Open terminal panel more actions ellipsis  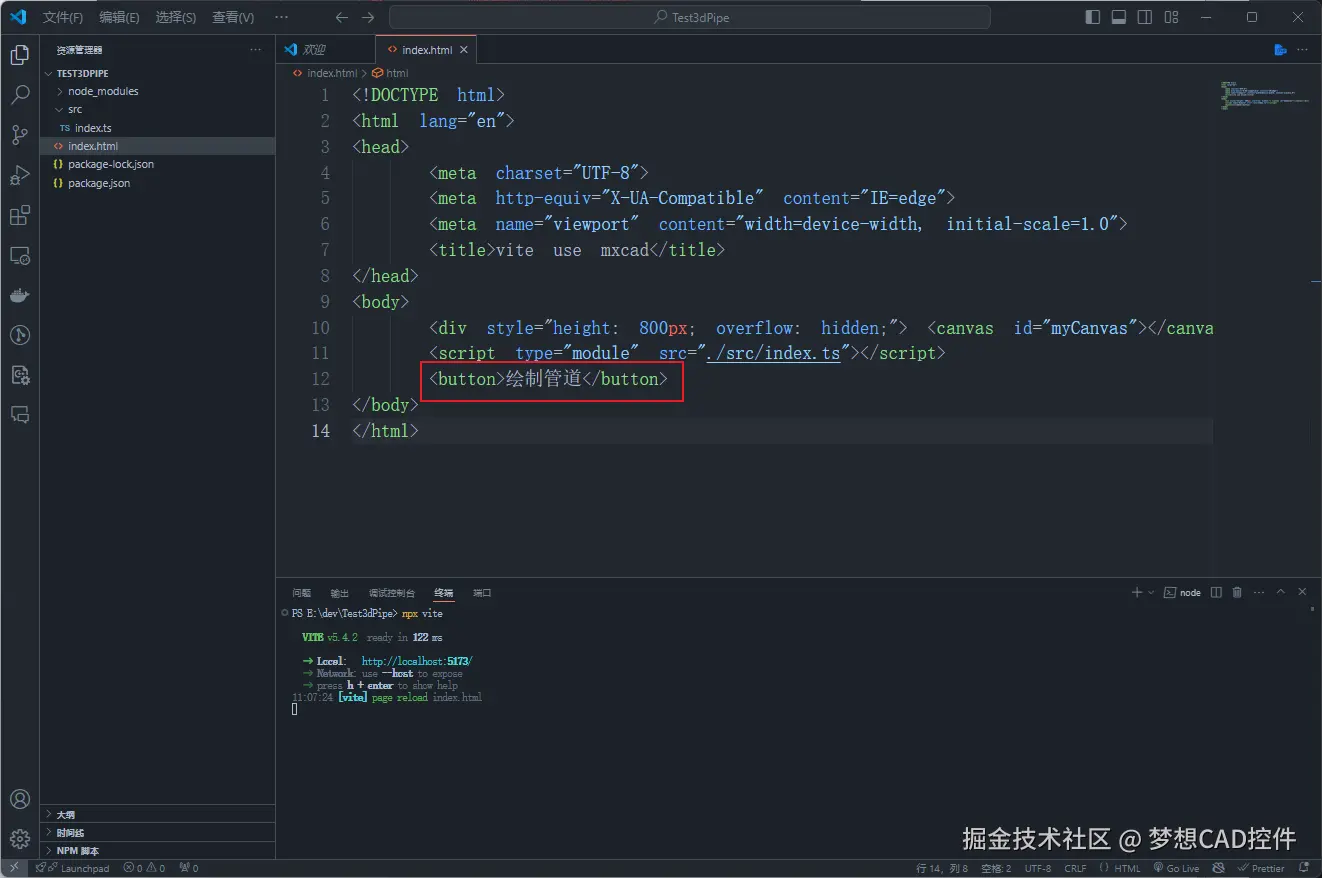1259,592
